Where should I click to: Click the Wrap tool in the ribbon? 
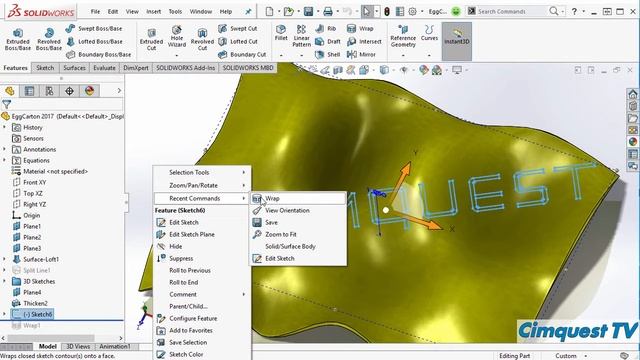tap(360, 29)
